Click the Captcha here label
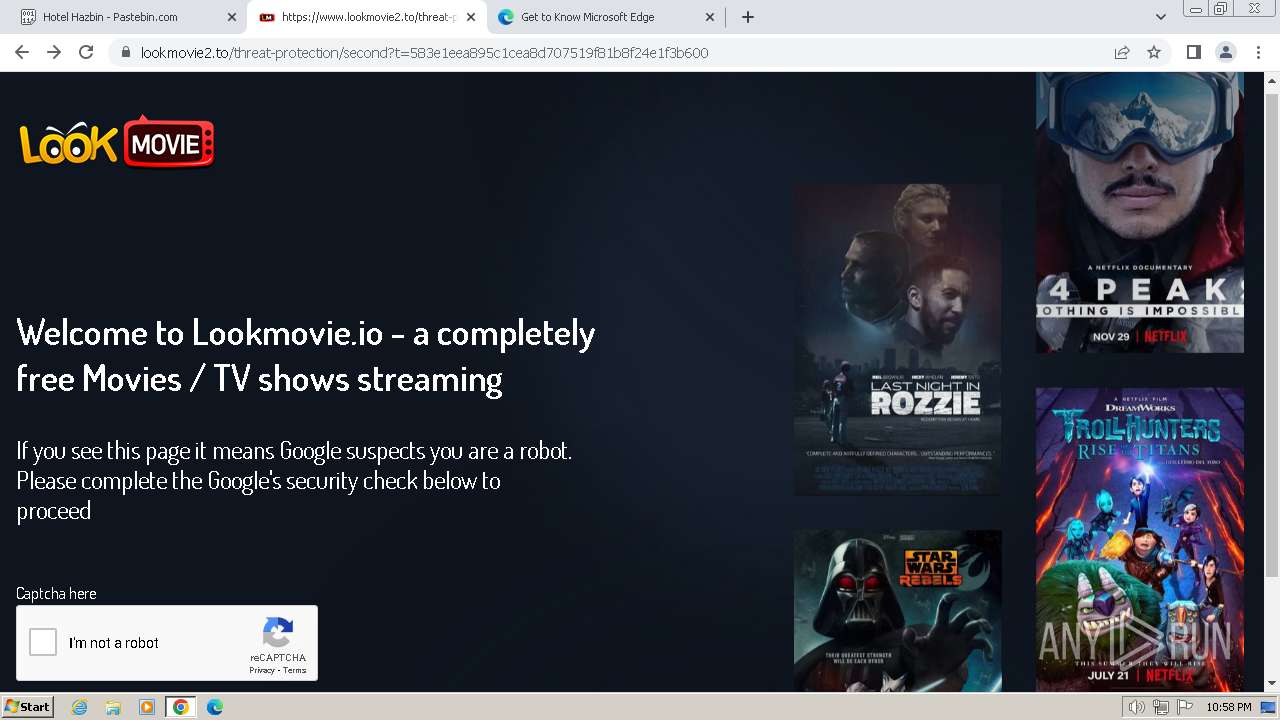Viewport: 1280px width, 720px height. coord(56,593)
